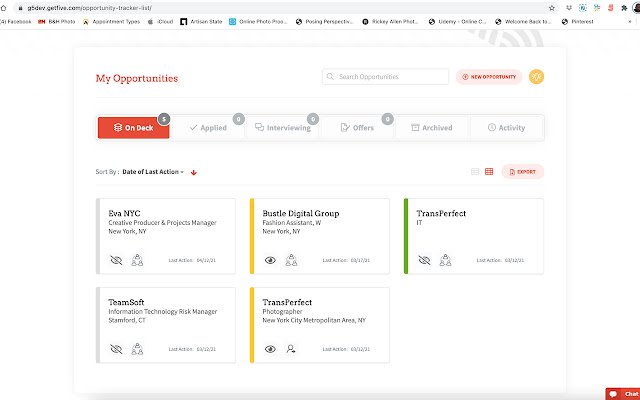
Task: Open the Chat widget
Action: 623,394
